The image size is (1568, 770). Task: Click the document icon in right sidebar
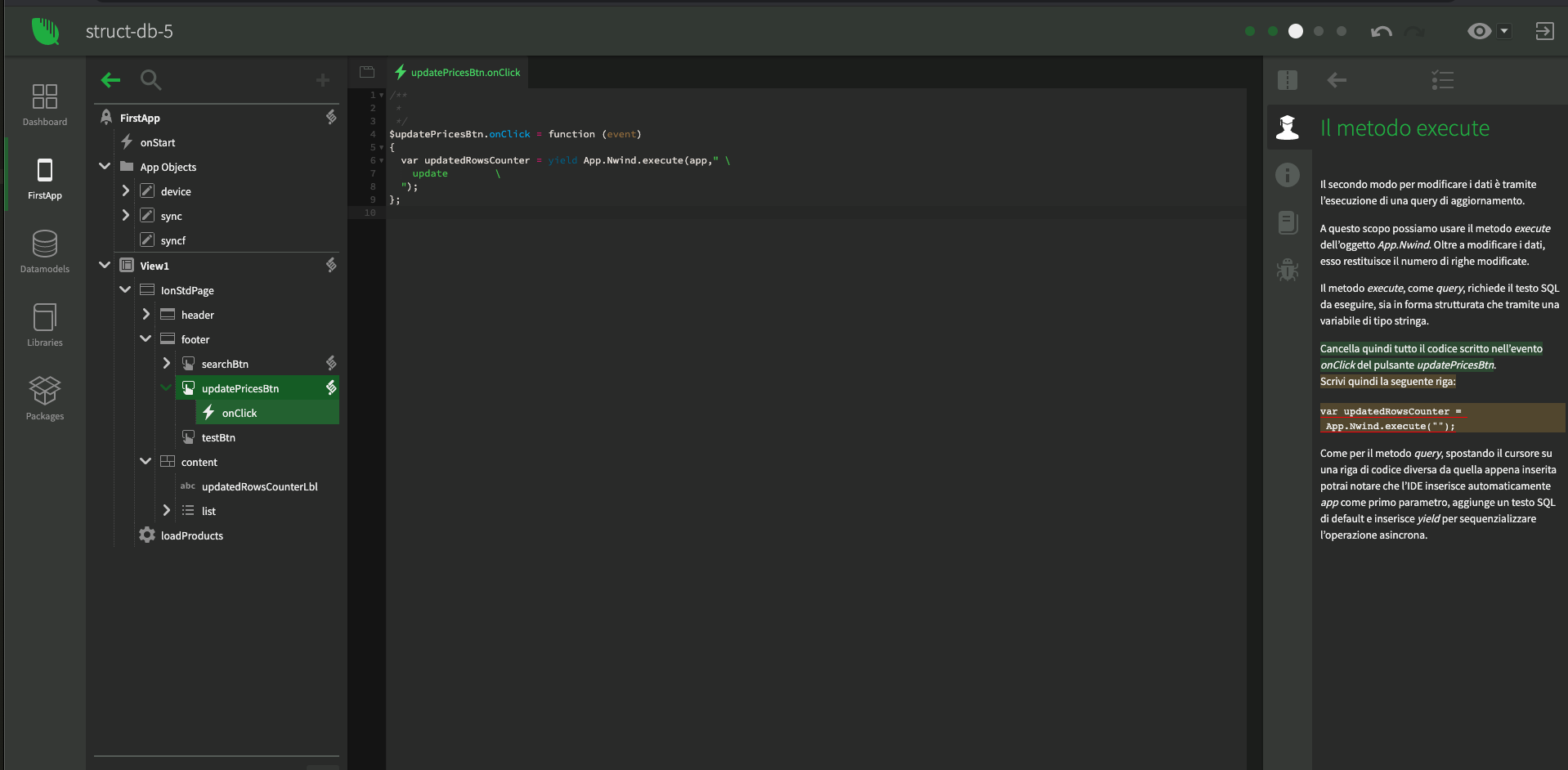[x=1288, y=222]
